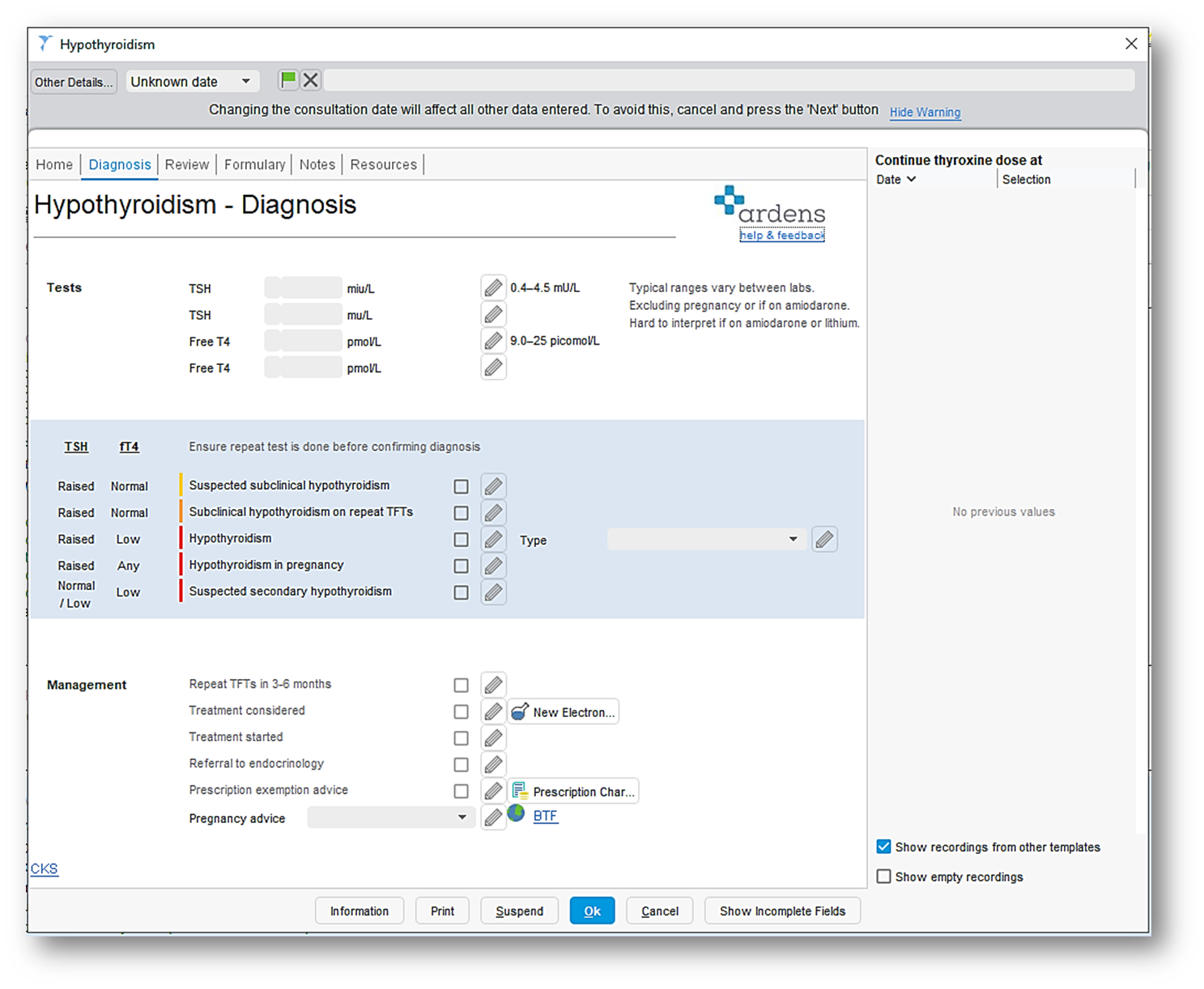
Task: Switch to the Home tab
Action: (54, 164)
